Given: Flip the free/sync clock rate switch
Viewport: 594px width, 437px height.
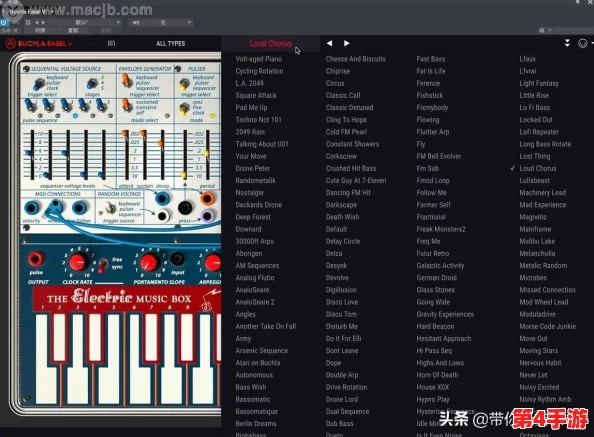Looking at the screenshot, I should click(x=103, y=265).
